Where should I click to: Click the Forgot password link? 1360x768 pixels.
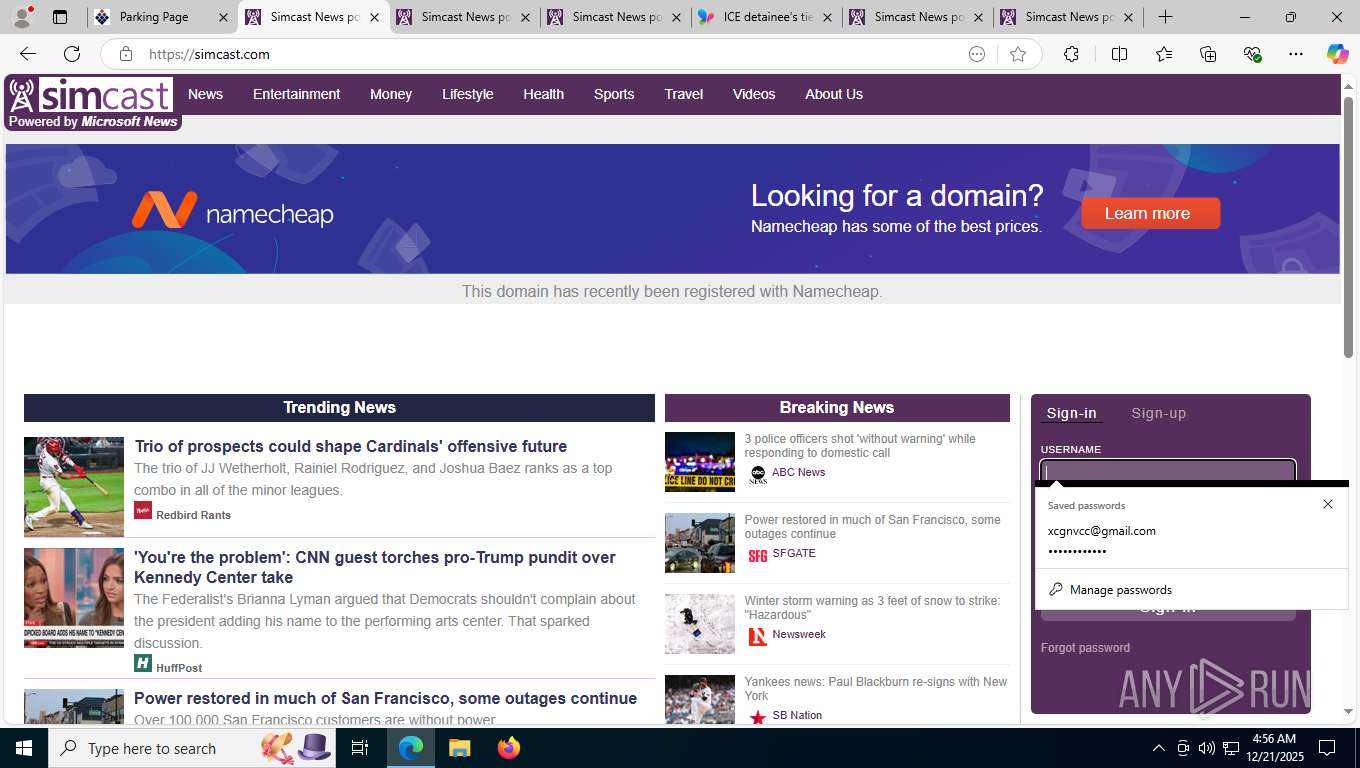pyautogui.click(x=1085, y=648)
